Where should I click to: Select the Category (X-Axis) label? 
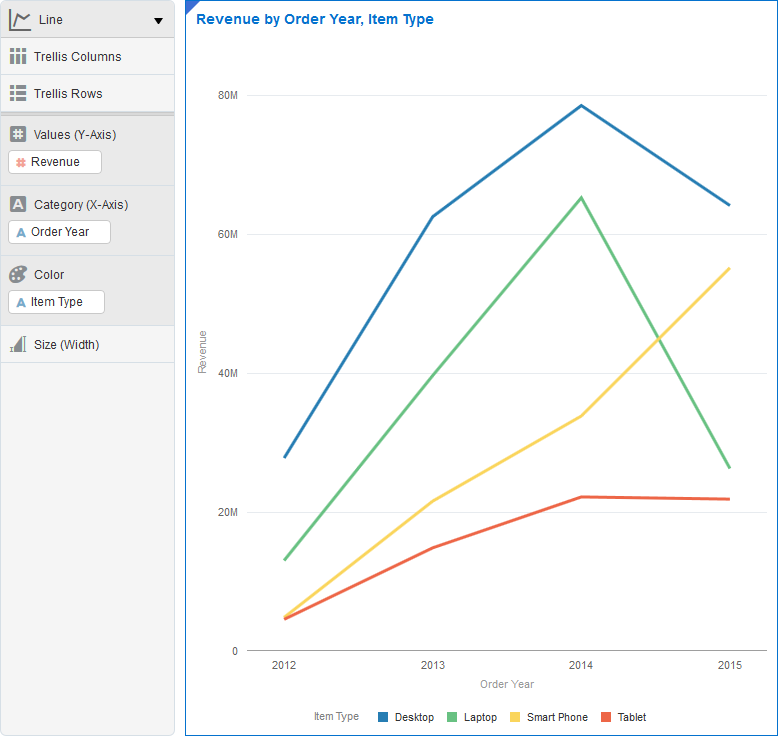(x=81, y=204)
